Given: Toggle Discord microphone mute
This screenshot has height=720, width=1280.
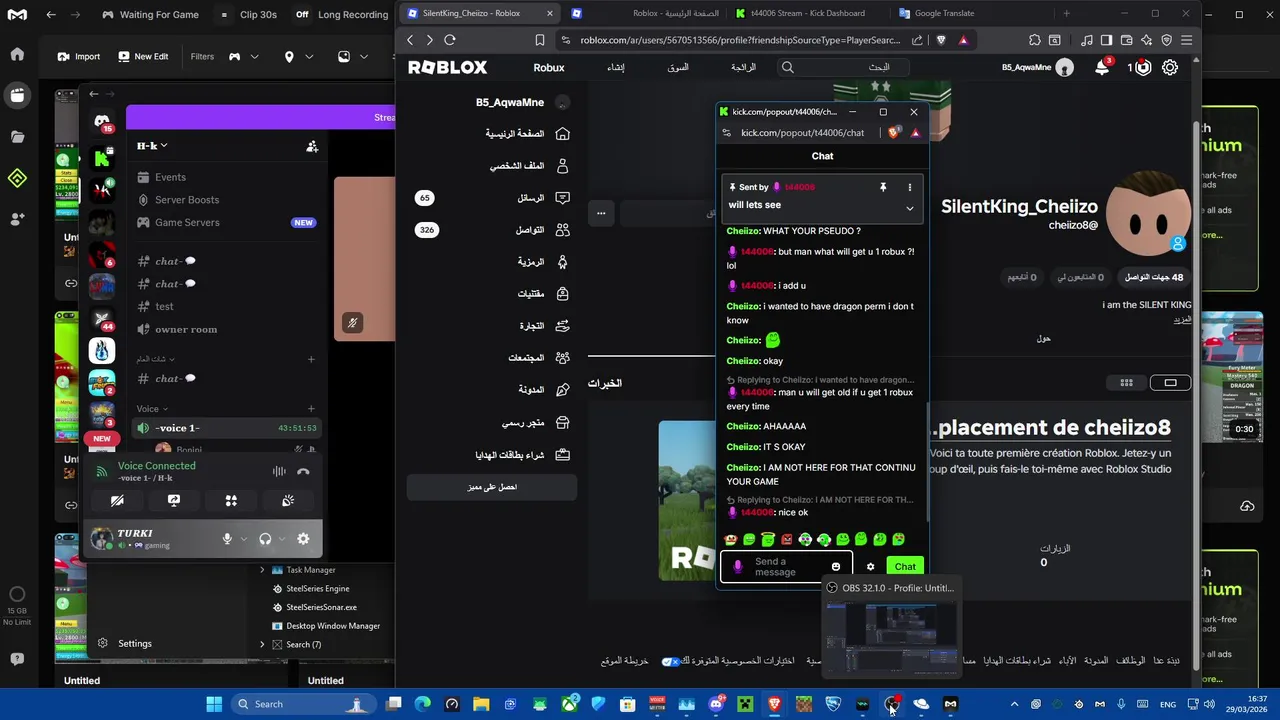Looking at the screenshot, I should click(x=227, y=539).
